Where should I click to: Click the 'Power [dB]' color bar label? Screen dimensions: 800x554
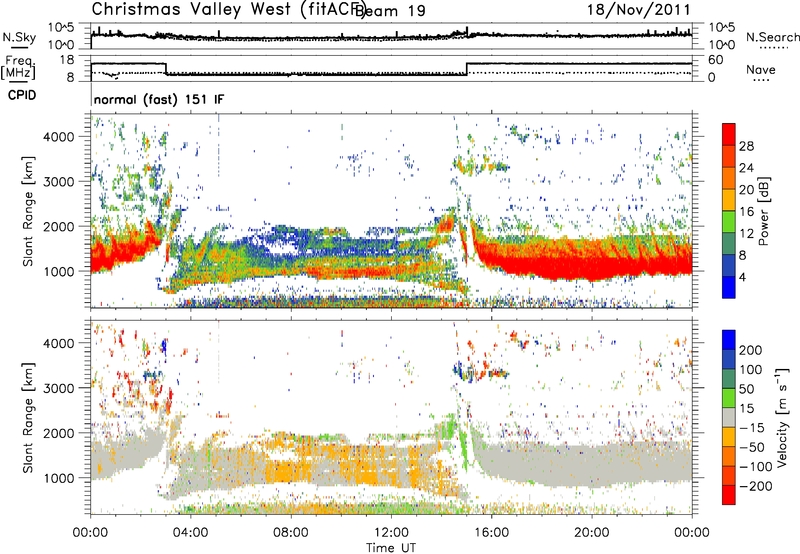coord(763,211)
